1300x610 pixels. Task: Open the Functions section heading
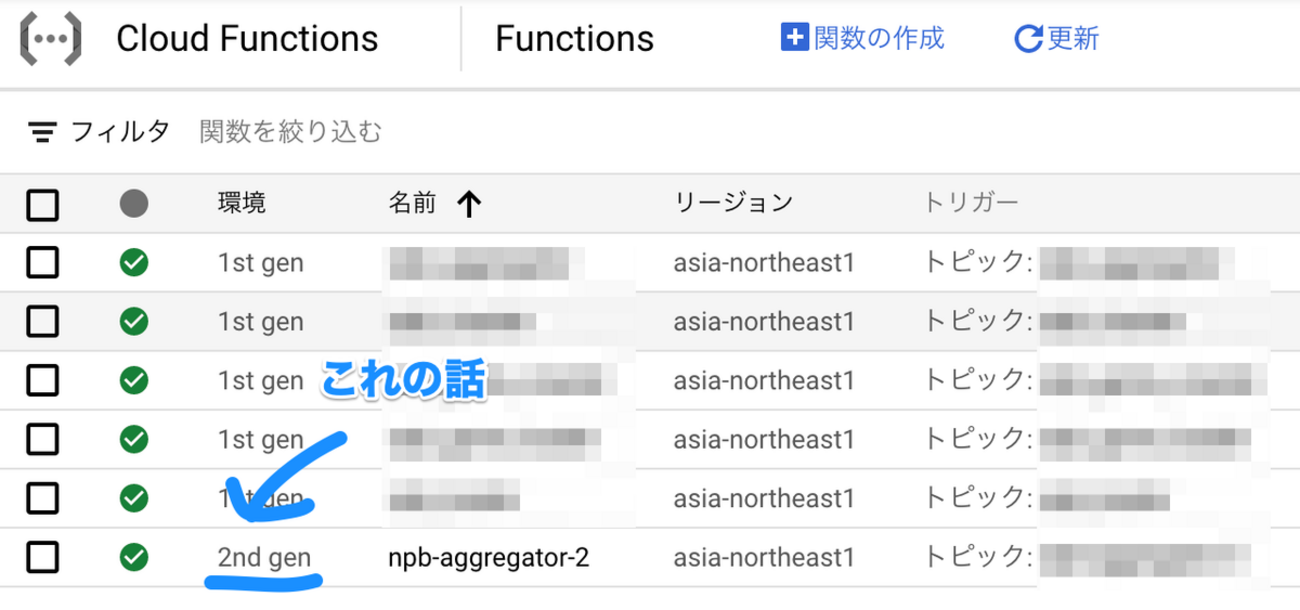click(574, 39)
